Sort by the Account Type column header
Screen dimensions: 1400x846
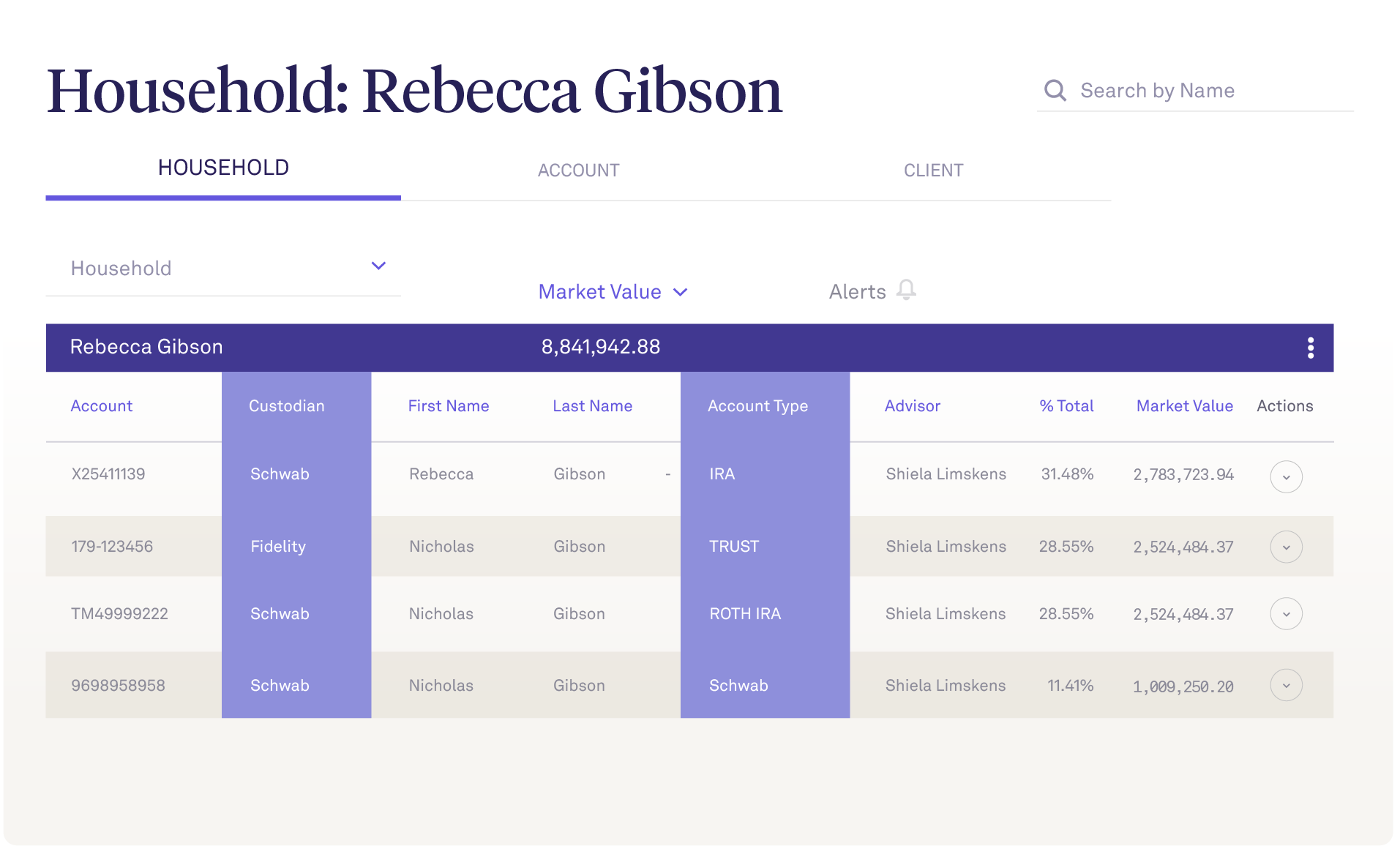point(757,406)
